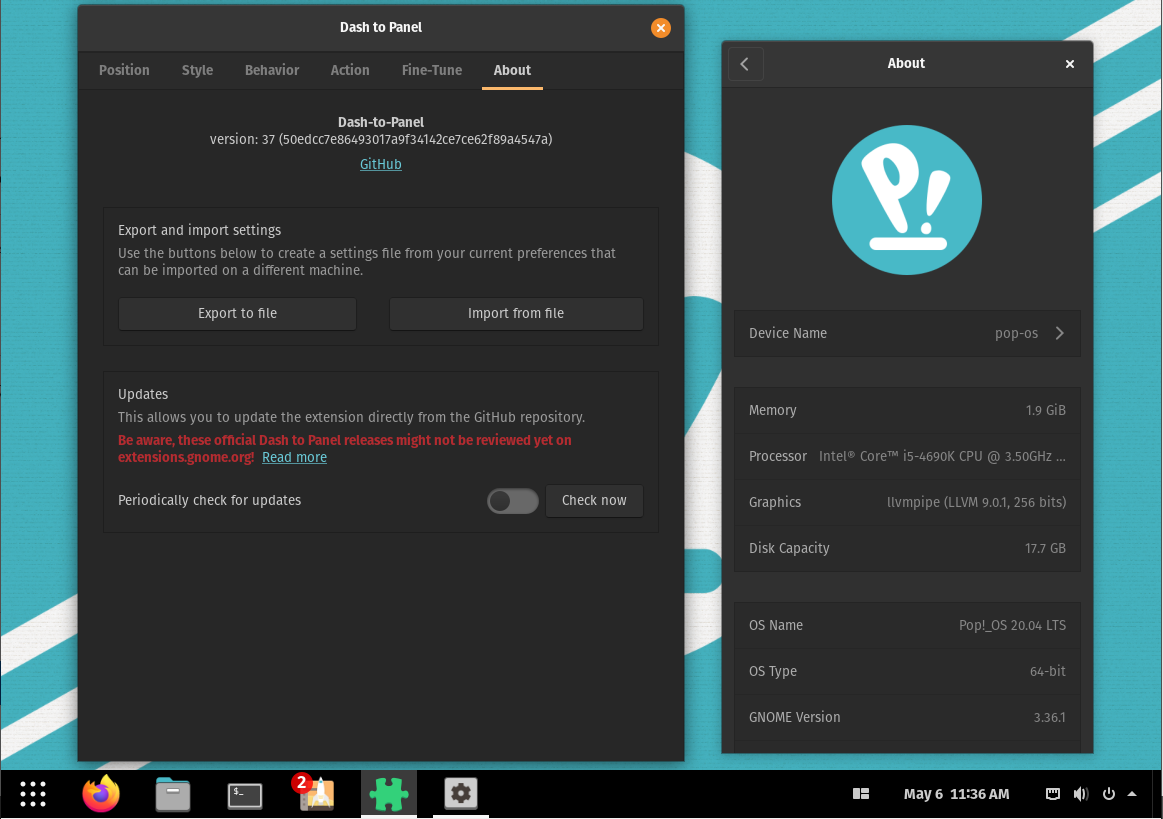
Task: Click the Disk Capacity 17.7 GB row
Action: 907,548
